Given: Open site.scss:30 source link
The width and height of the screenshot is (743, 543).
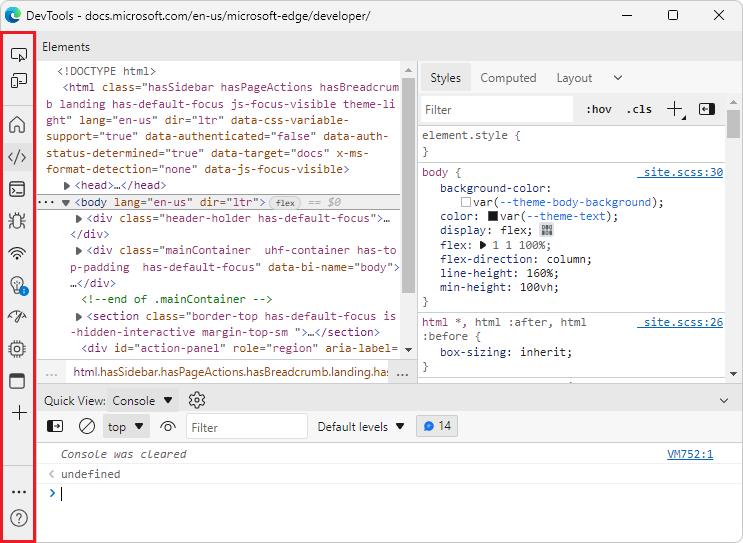Looking at the screenshot, I should [680, 172].
